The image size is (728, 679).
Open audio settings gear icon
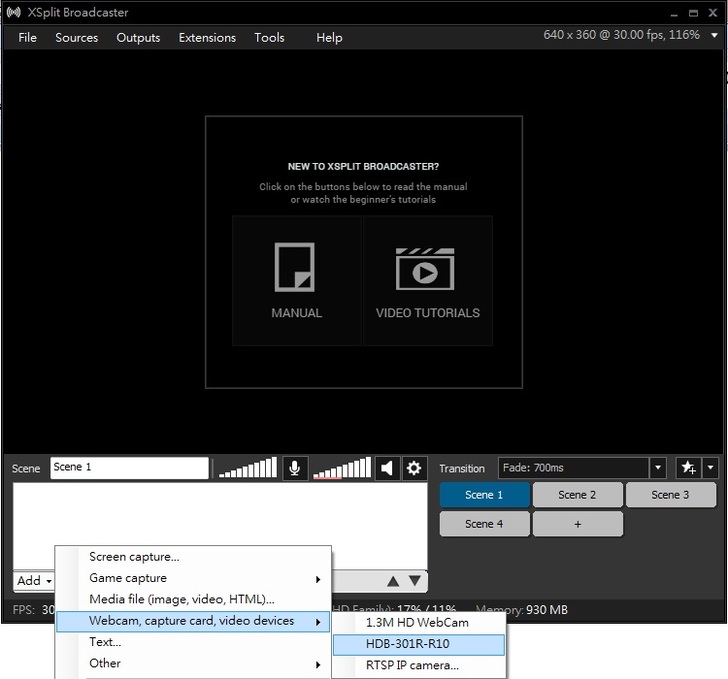click(x=414, y=468)
